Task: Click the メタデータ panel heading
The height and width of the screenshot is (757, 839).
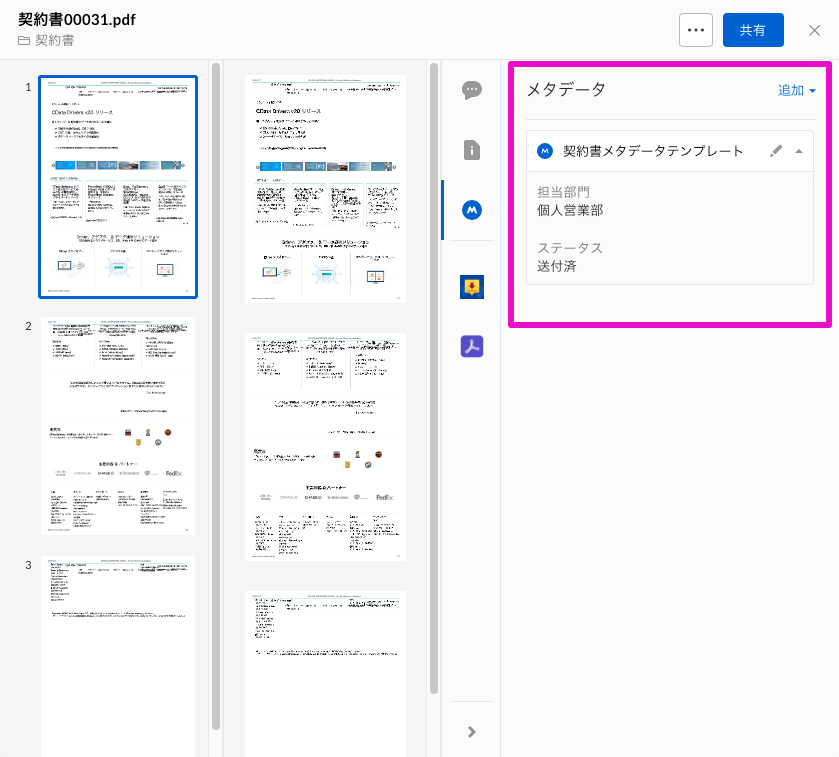Action: 566,89
